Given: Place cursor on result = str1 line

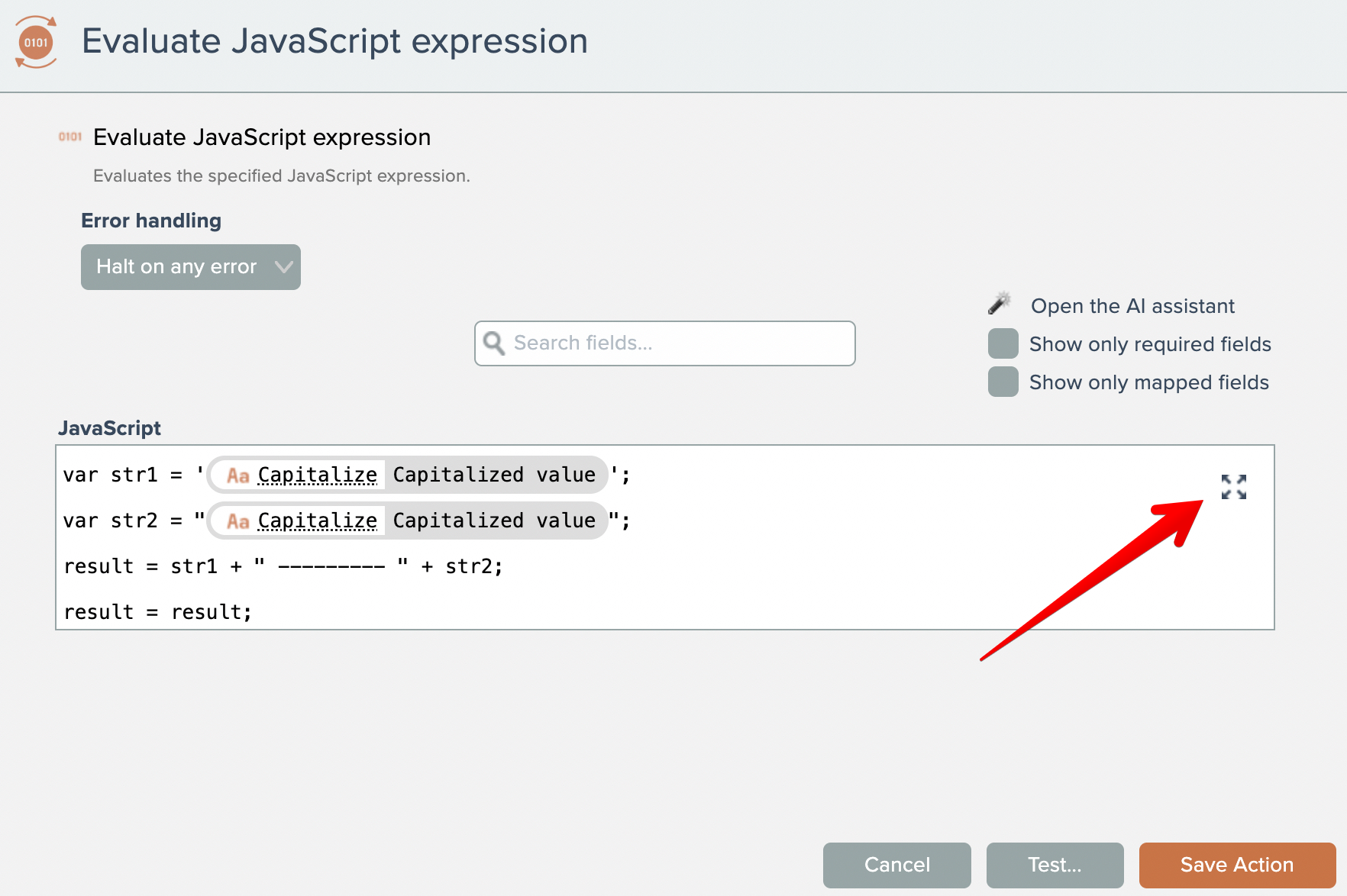Looking at the screenshot, I should coord(283,566).
